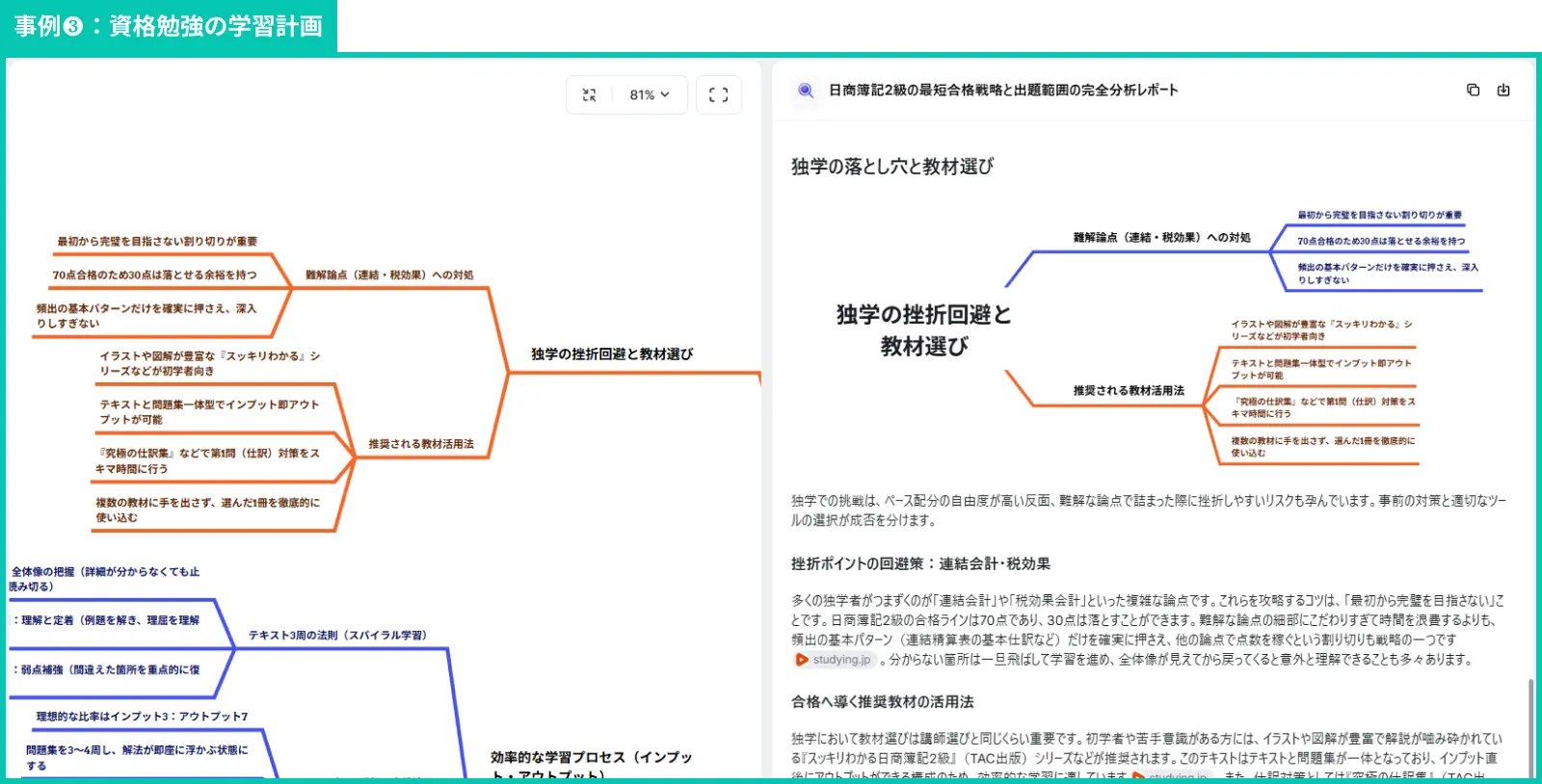Click 推奨される教材活用法 in the report's blue mind map

[x=1129, y=391]
